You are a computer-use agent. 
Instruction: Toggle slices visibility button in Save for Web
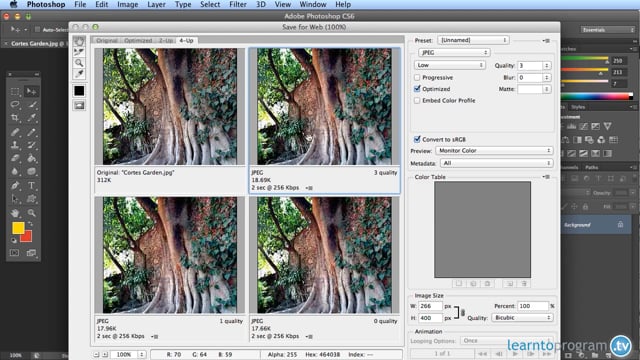click(79, 105)
